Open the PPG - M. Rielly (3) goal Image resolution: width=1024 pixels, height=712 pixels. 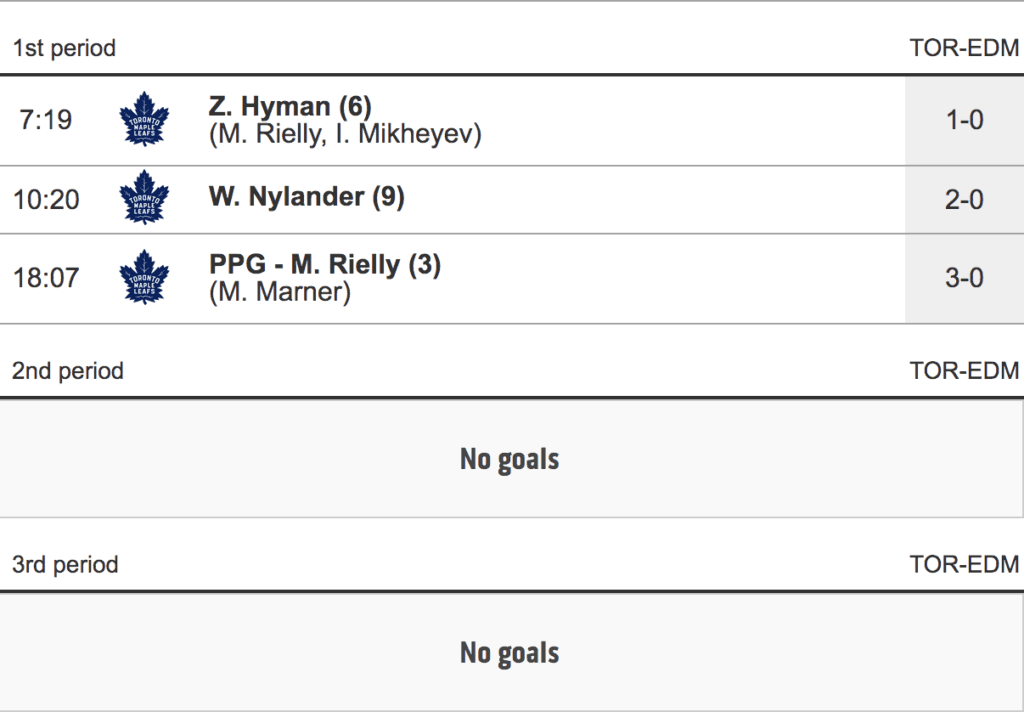tap(324, 265)
